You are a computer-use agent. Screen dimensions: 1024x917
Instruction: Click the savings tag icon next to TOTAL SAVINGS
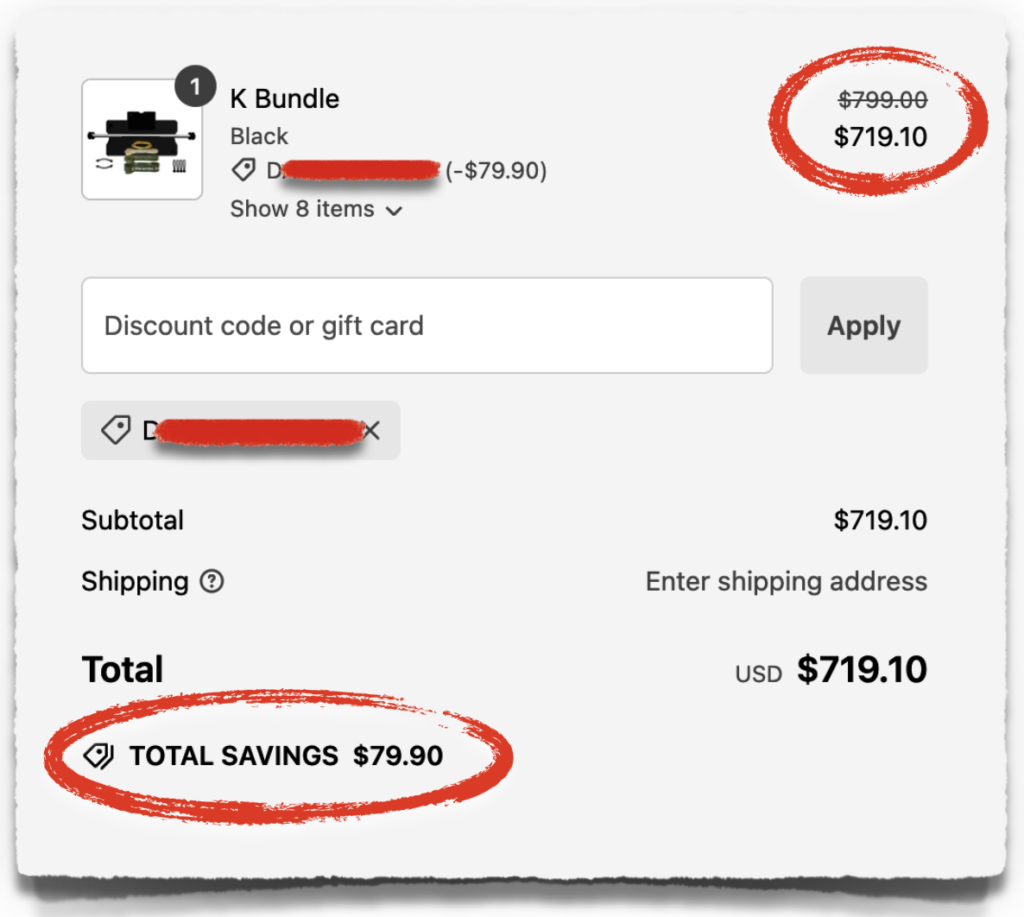(x=98, y=756)
